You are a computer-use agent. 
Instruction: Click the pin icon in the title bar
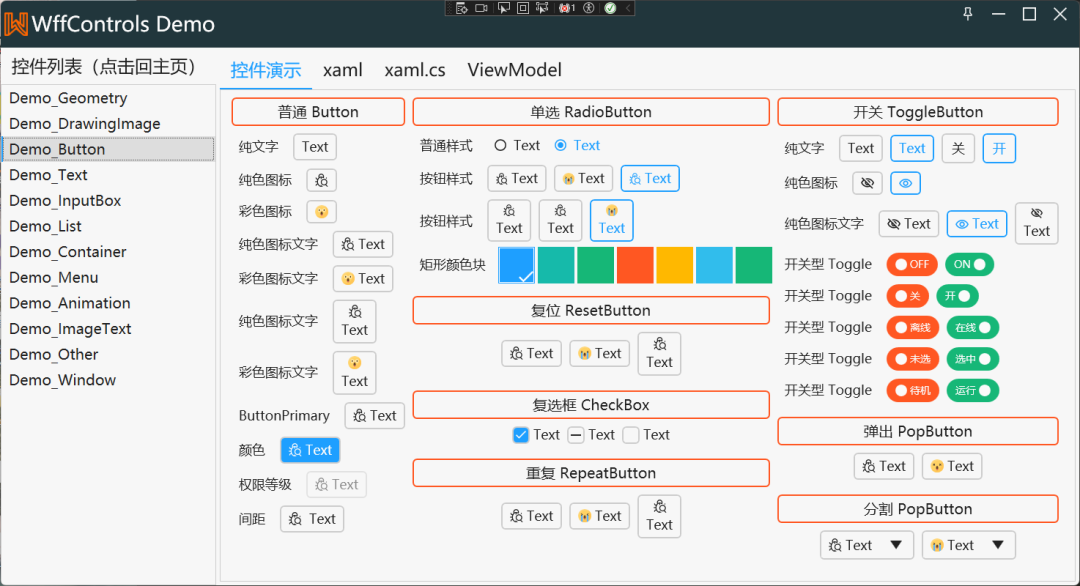click(x=967, y=14)
